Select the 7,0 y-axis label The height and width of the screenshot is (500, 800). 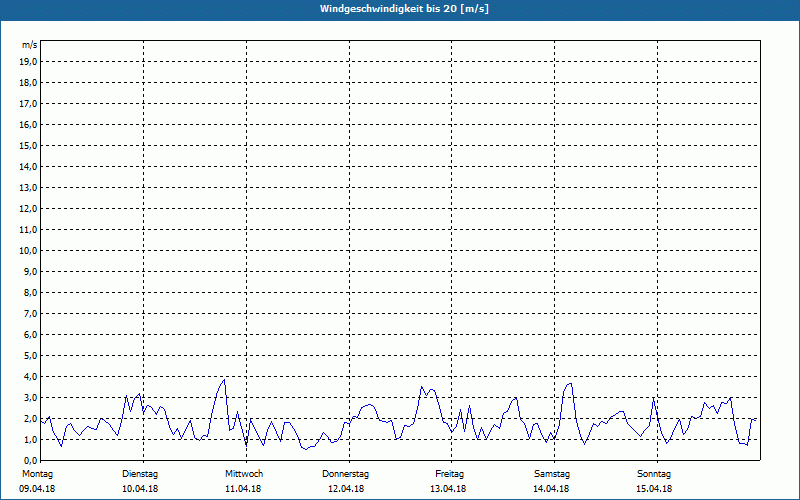tap(30, 313)
